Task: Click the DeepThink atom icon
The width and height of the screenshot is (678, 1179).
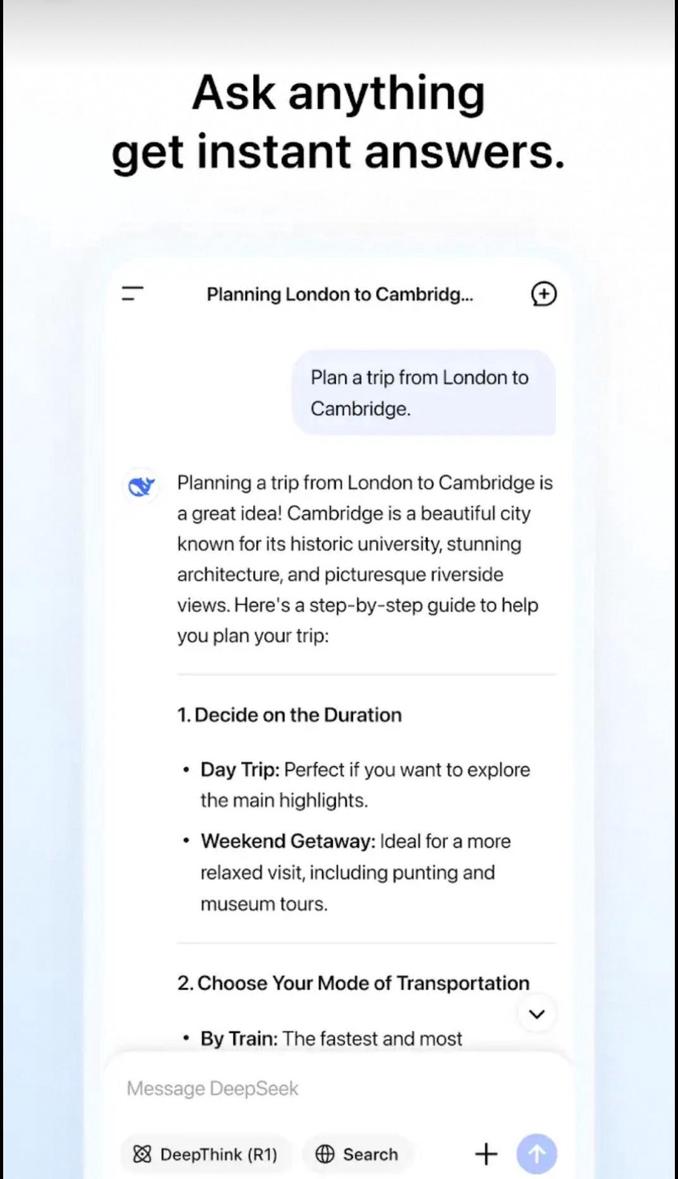Action: coord(144,1154)
